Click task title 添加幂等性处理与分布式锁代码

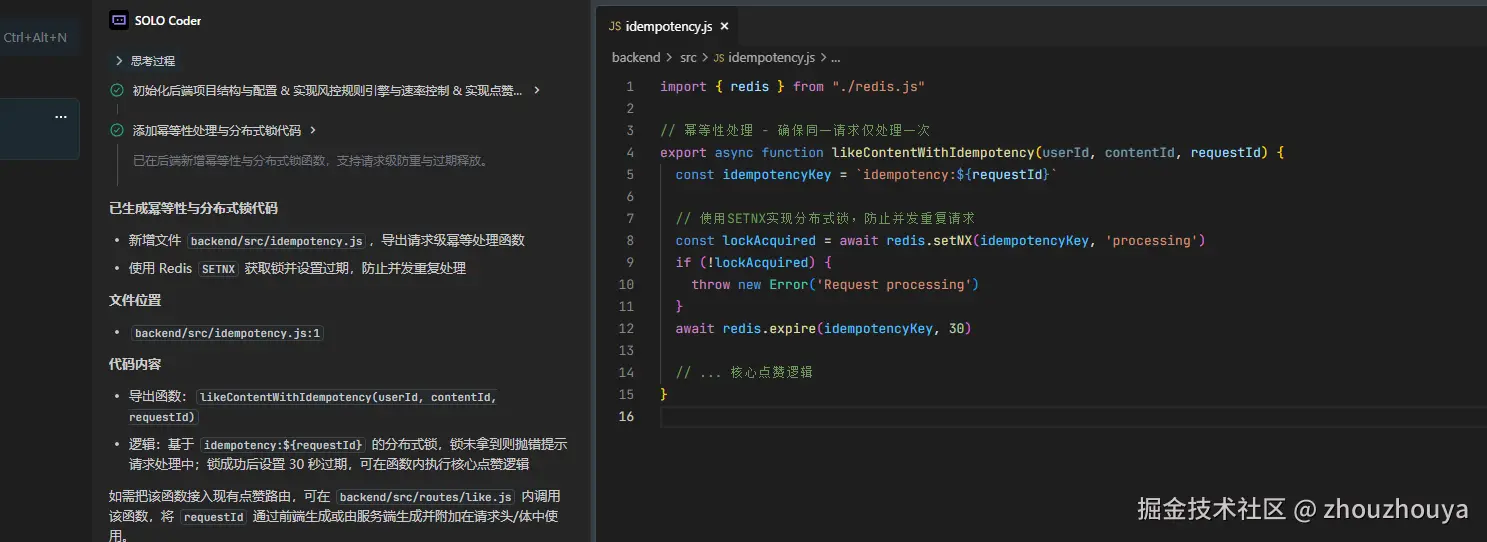coord(217,130)
